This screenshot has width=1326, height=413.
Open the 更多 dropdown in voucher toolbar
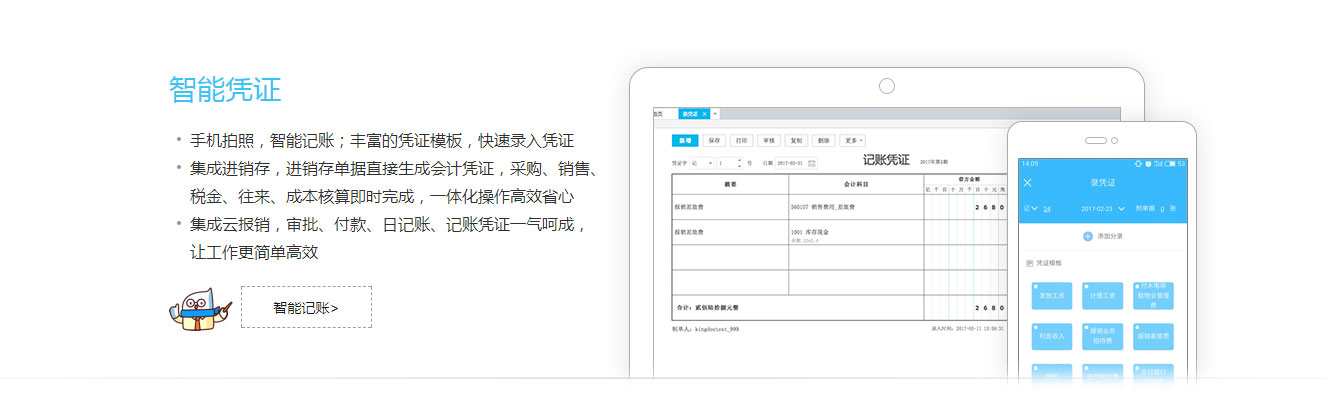click(852, 141)
